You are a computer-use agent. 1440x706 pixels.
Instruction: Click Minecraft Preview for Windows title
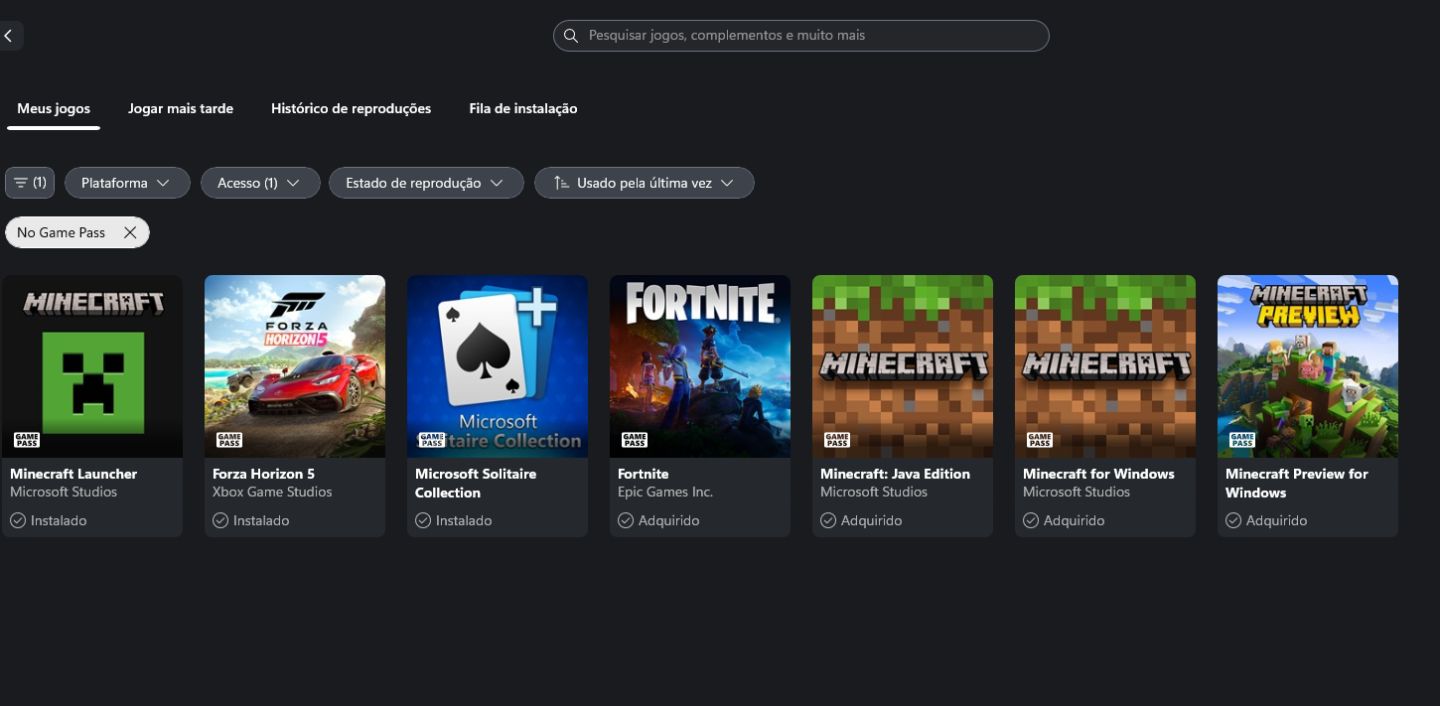coord(1297,483)
